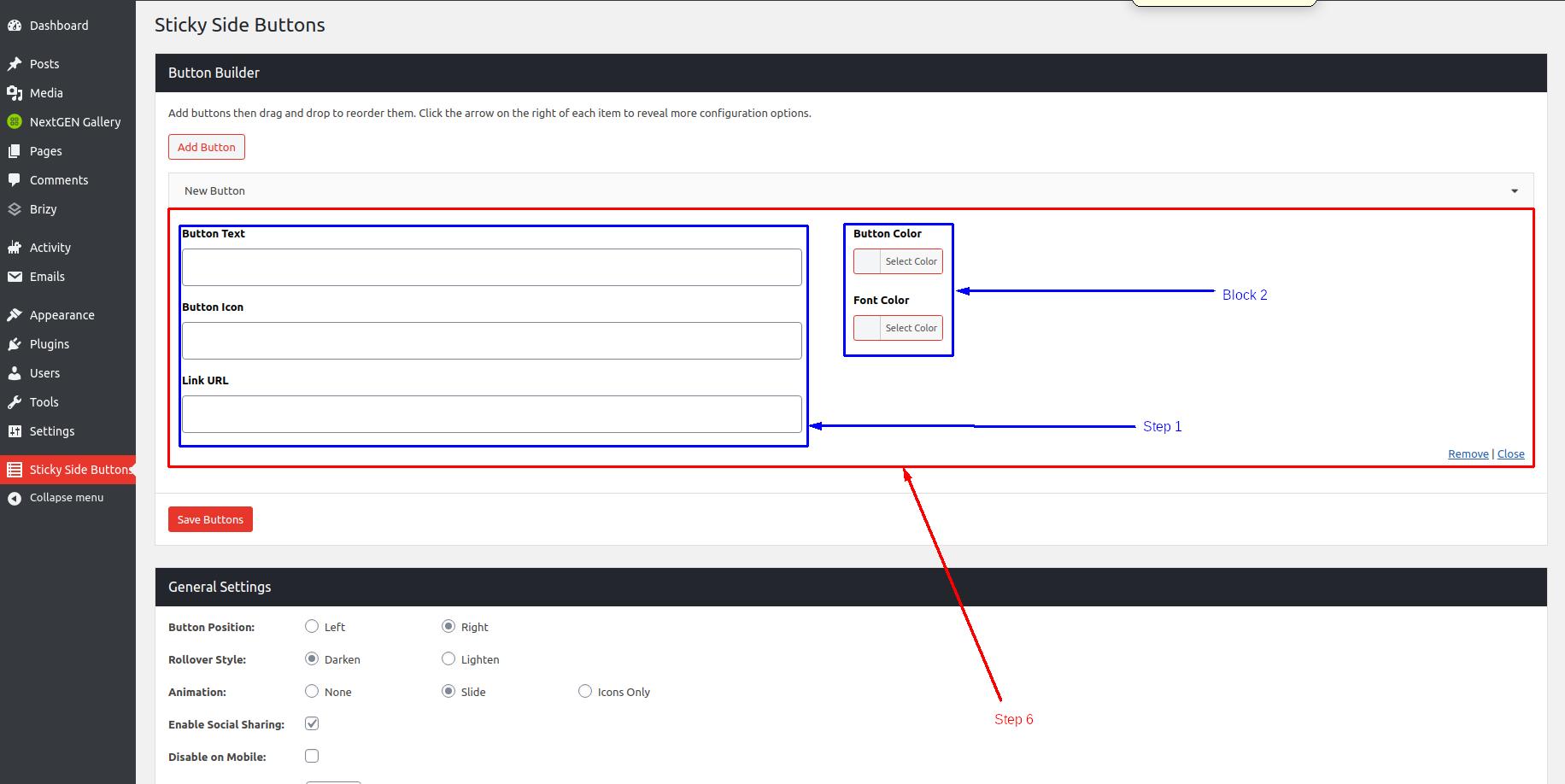Click the Plugins plug icon
The image size is (1565, 784).
coord(15,344)
